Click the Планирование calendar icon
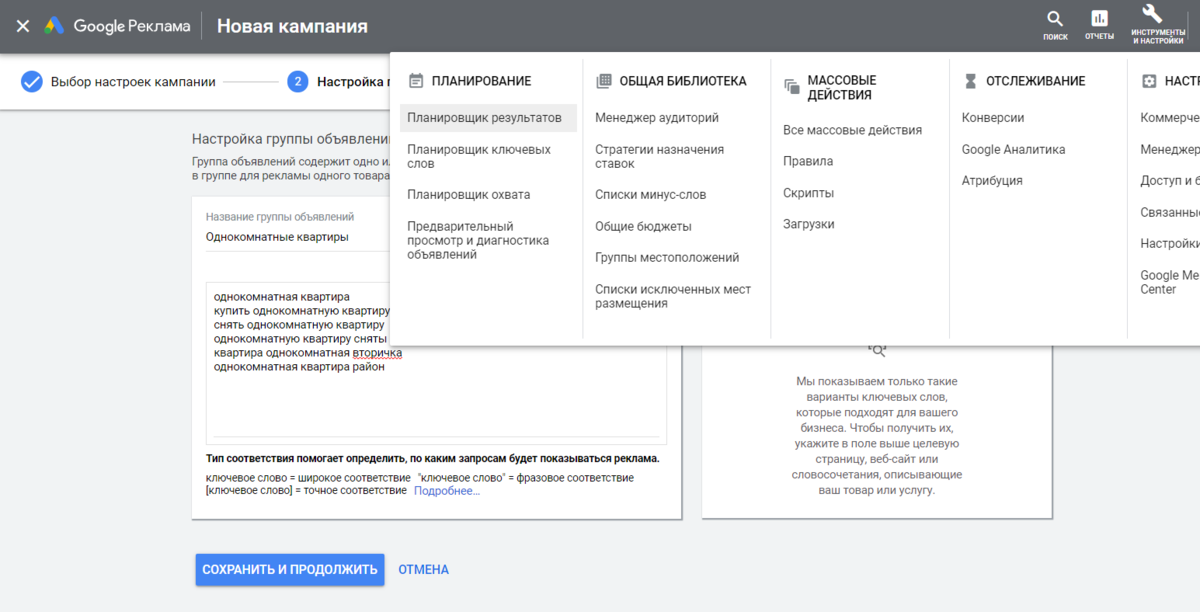The height and width of the screenshot is (612, 1200). click(415, 81)
